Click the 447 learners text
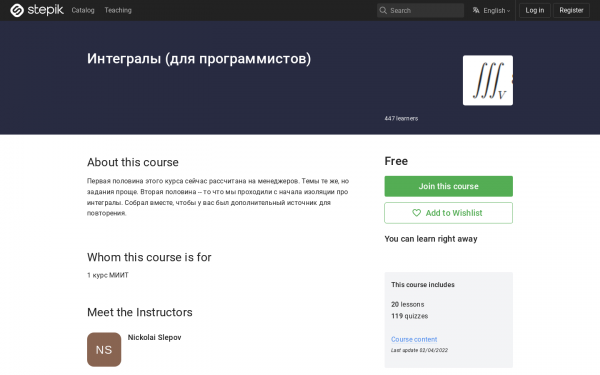 point(401,119)
